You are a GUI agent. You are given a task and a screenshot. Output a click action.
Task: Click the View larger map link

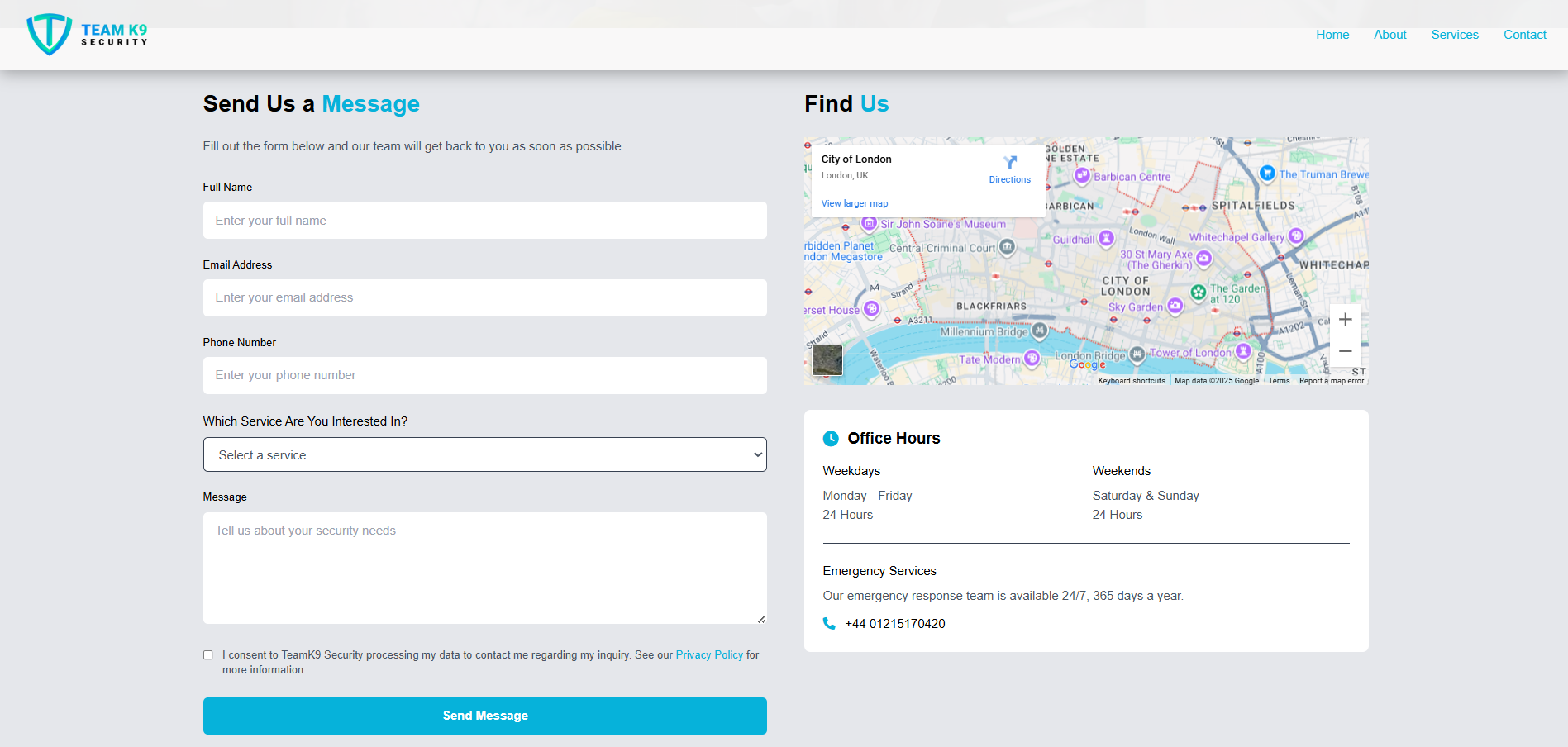point(854,203)
